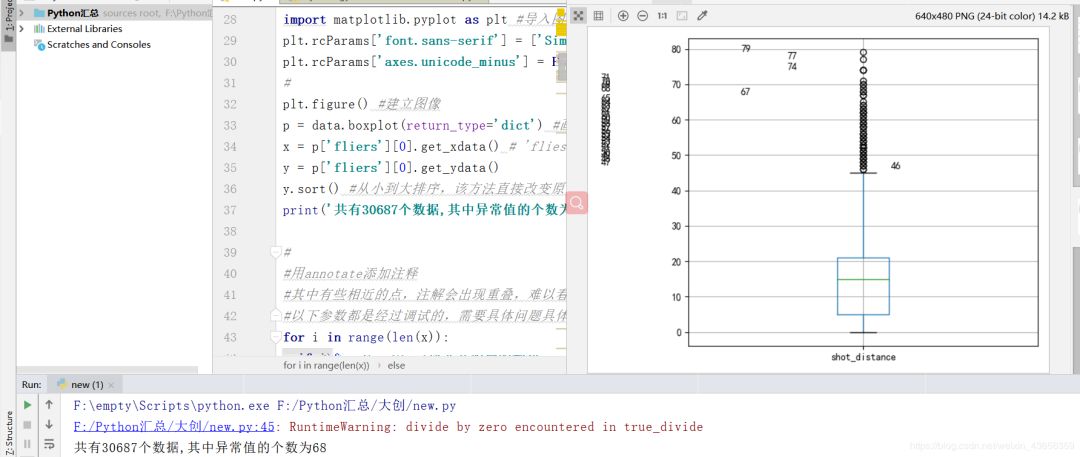
Task: Rerun the script with green Run arrow
Action: click(27, 405)
